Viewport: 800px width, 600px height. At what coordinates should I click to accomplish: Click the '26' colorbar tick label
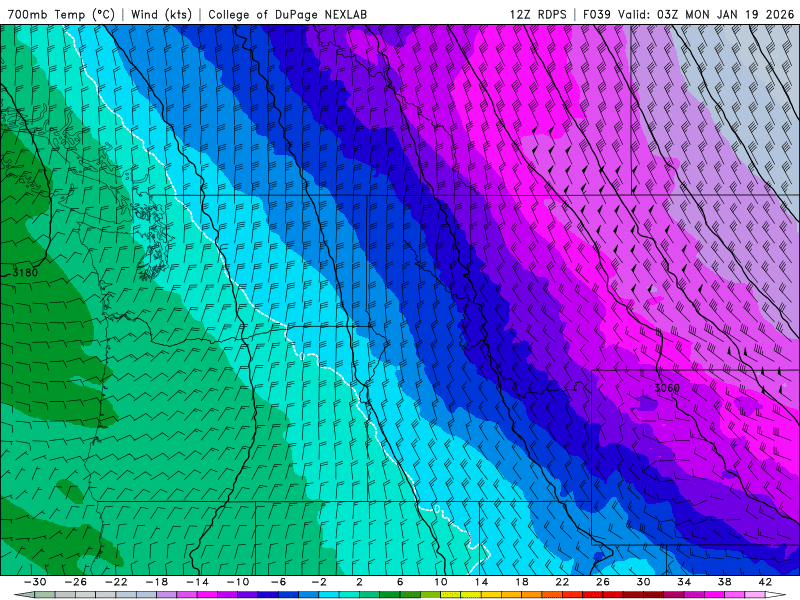603,582
